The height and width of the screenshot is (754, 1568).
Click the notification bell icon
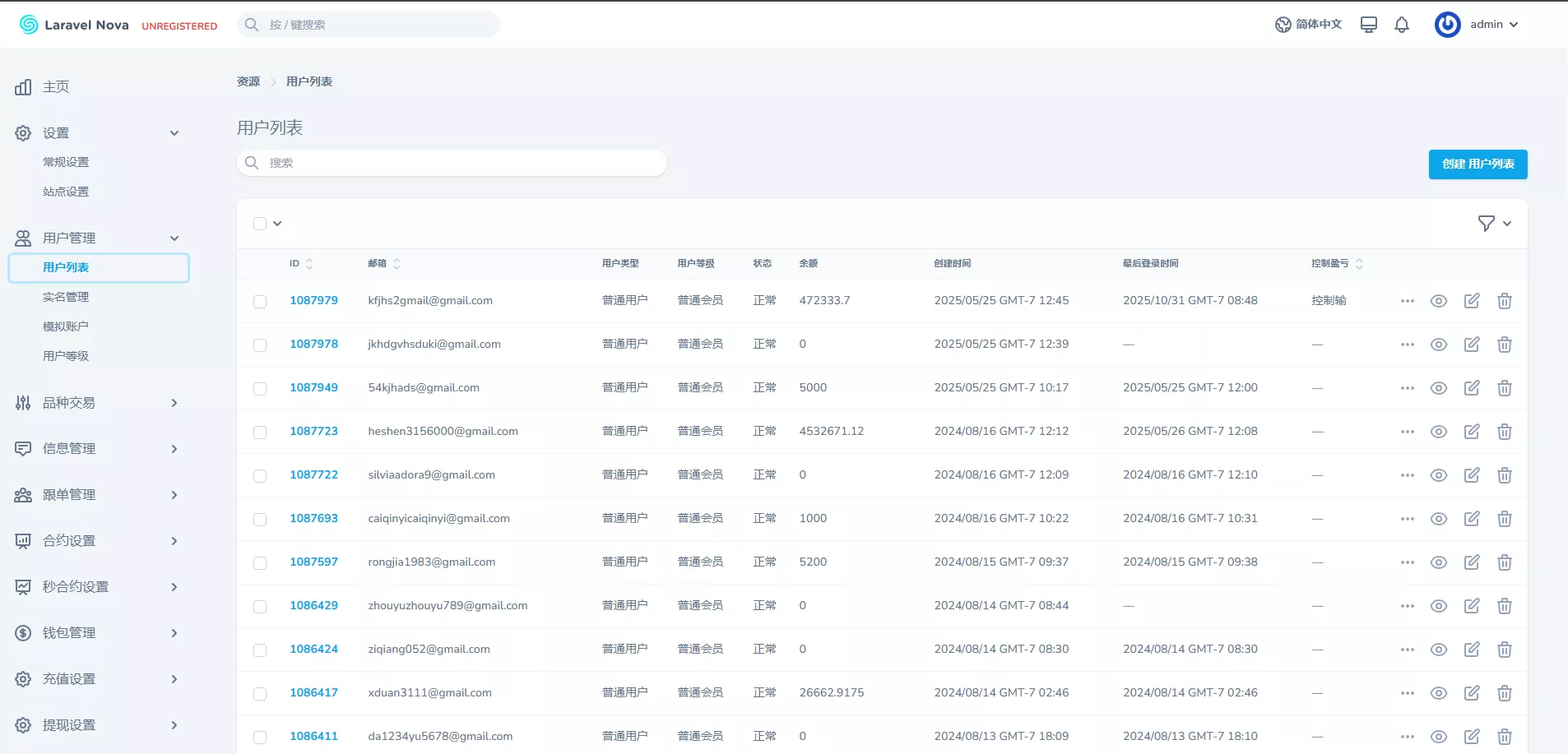point(1402,25)
